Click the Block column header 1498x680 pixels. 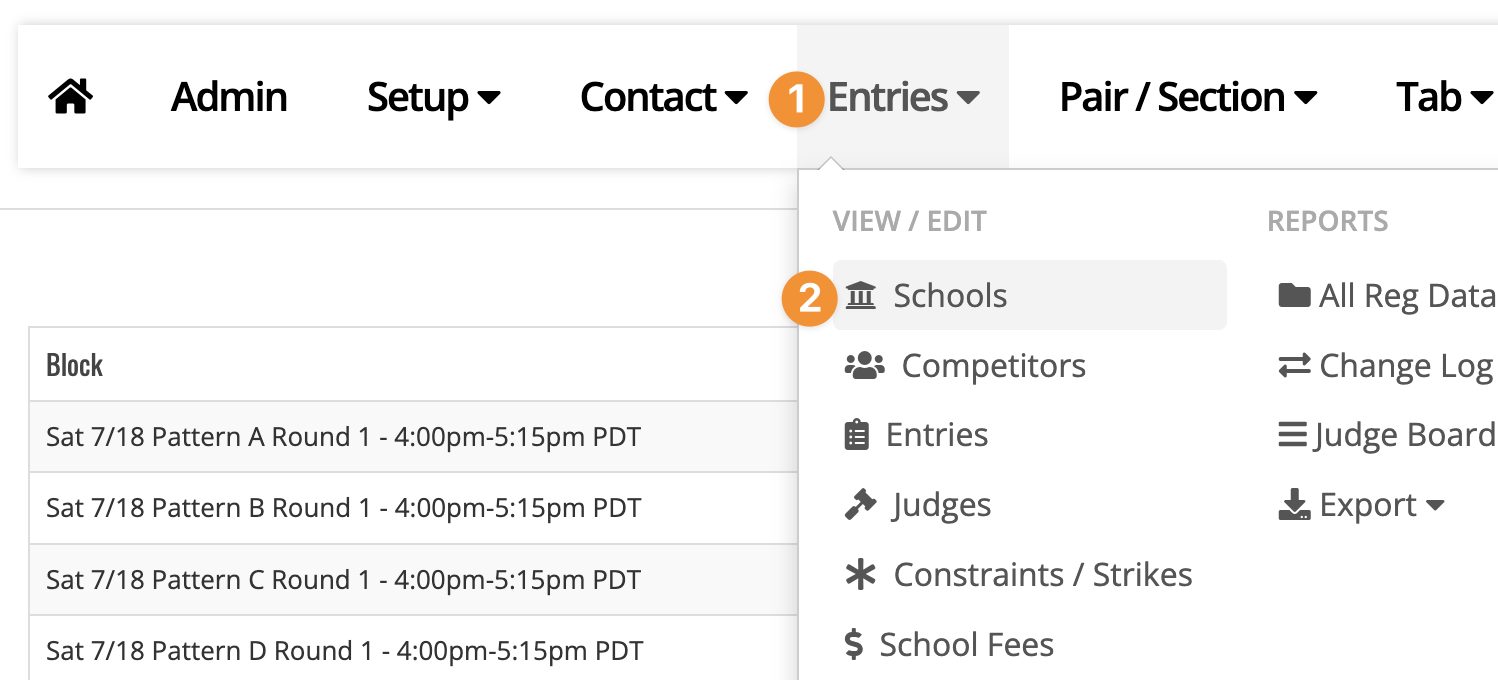[75, 365]
